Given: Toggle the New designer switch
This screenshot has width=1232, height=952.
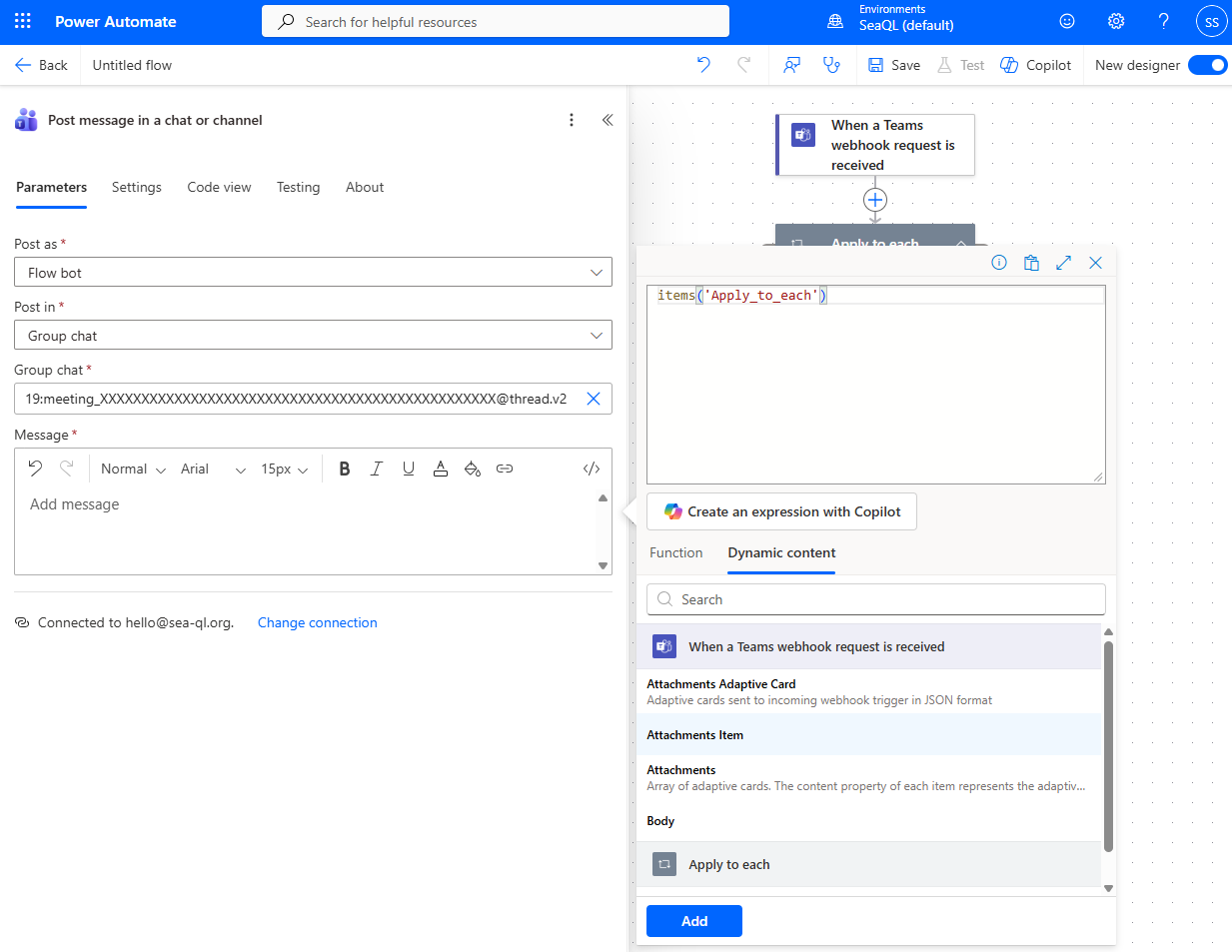Looking at the screenshot, I should 1207,65.
